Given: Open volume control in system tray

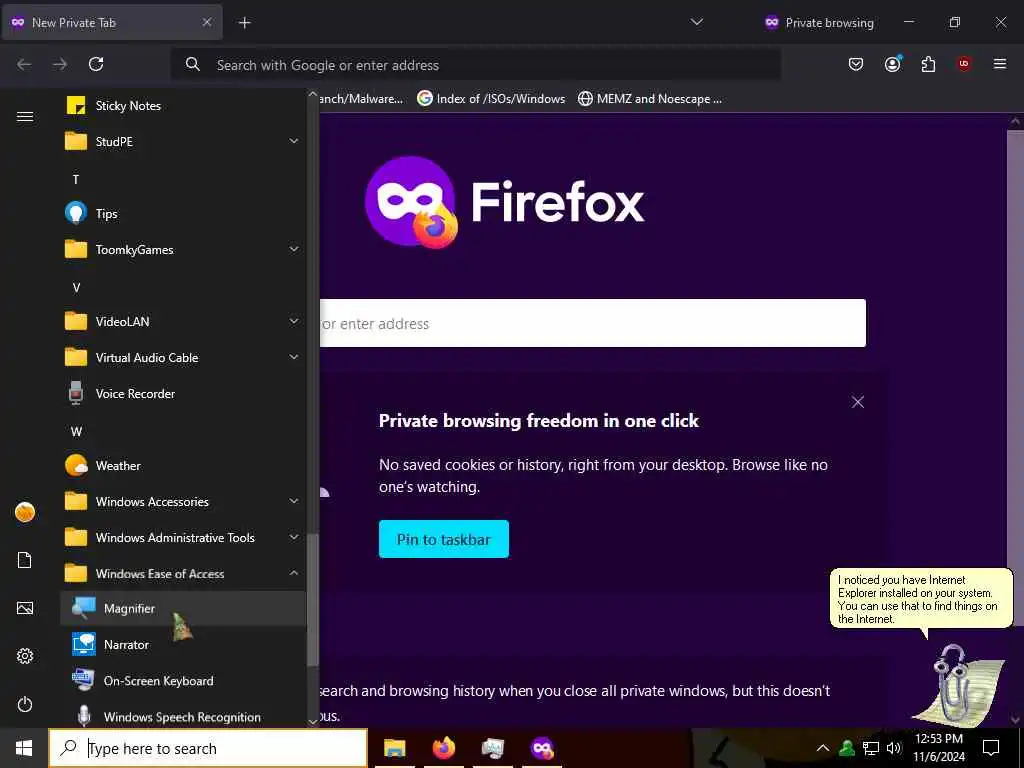Looking at the screenshot, I should [x=894, y=748].
